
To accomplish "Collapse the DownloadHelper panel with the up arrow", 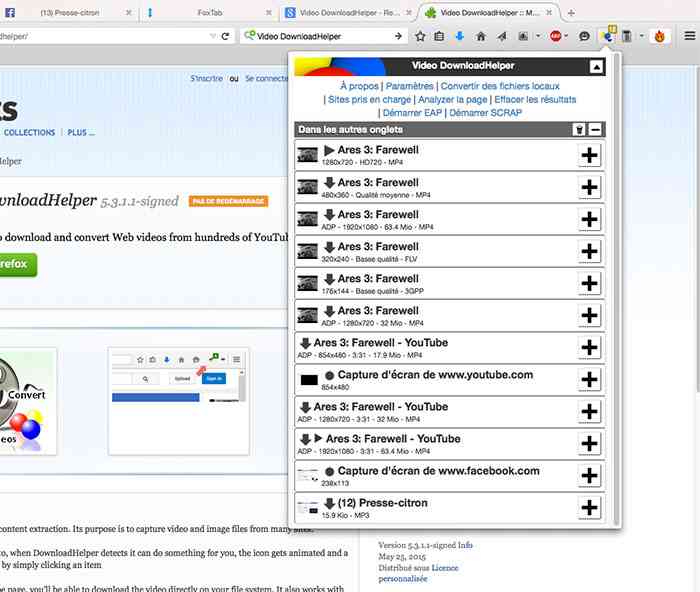I will point(596,67).
